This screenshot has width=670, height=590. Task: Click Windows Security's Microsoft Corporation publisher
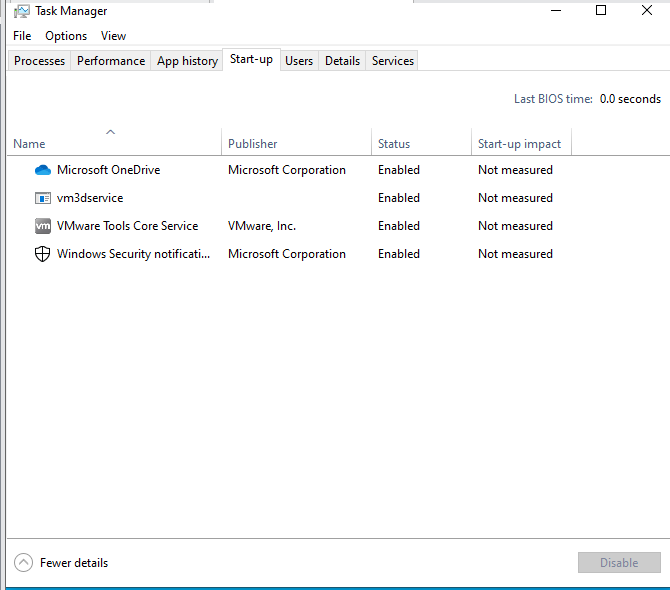[287, 254]
